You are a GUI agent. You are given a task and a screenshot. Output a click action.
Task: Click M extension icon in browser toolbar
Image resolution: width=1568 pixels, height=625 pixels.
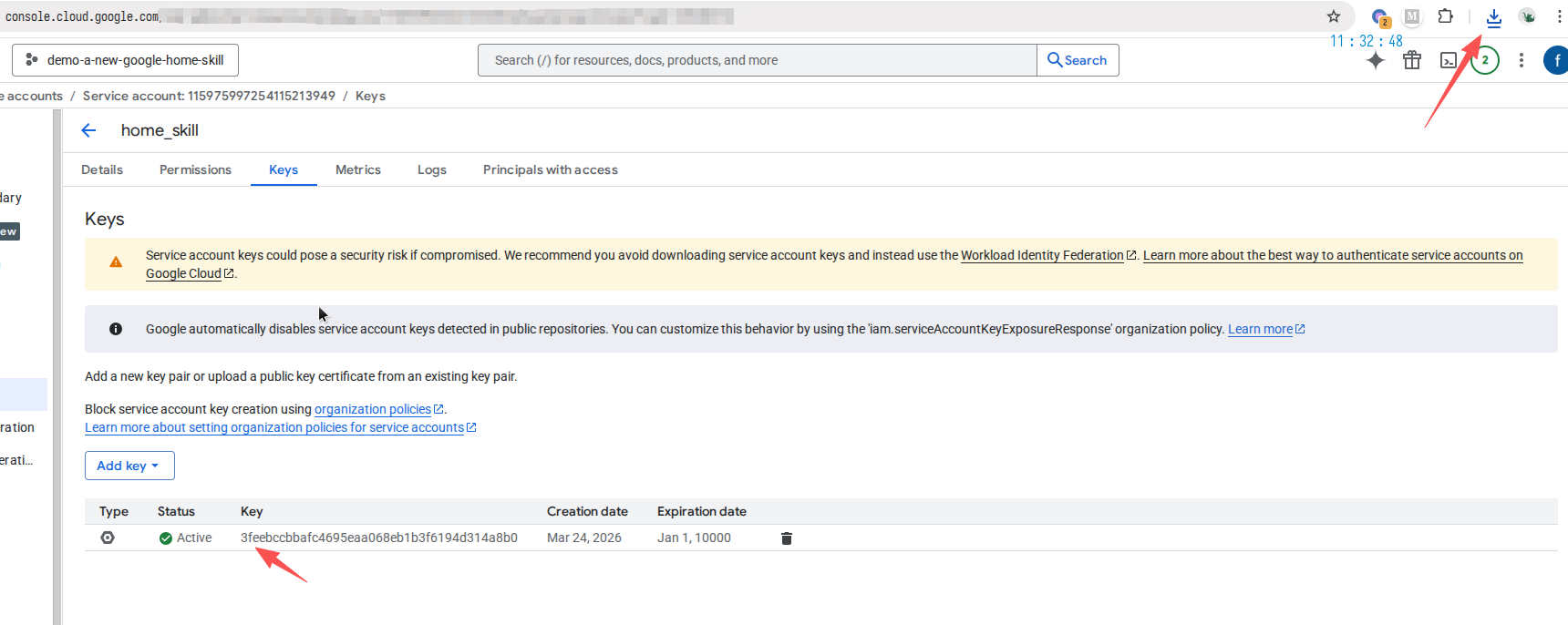point(1412,16)
